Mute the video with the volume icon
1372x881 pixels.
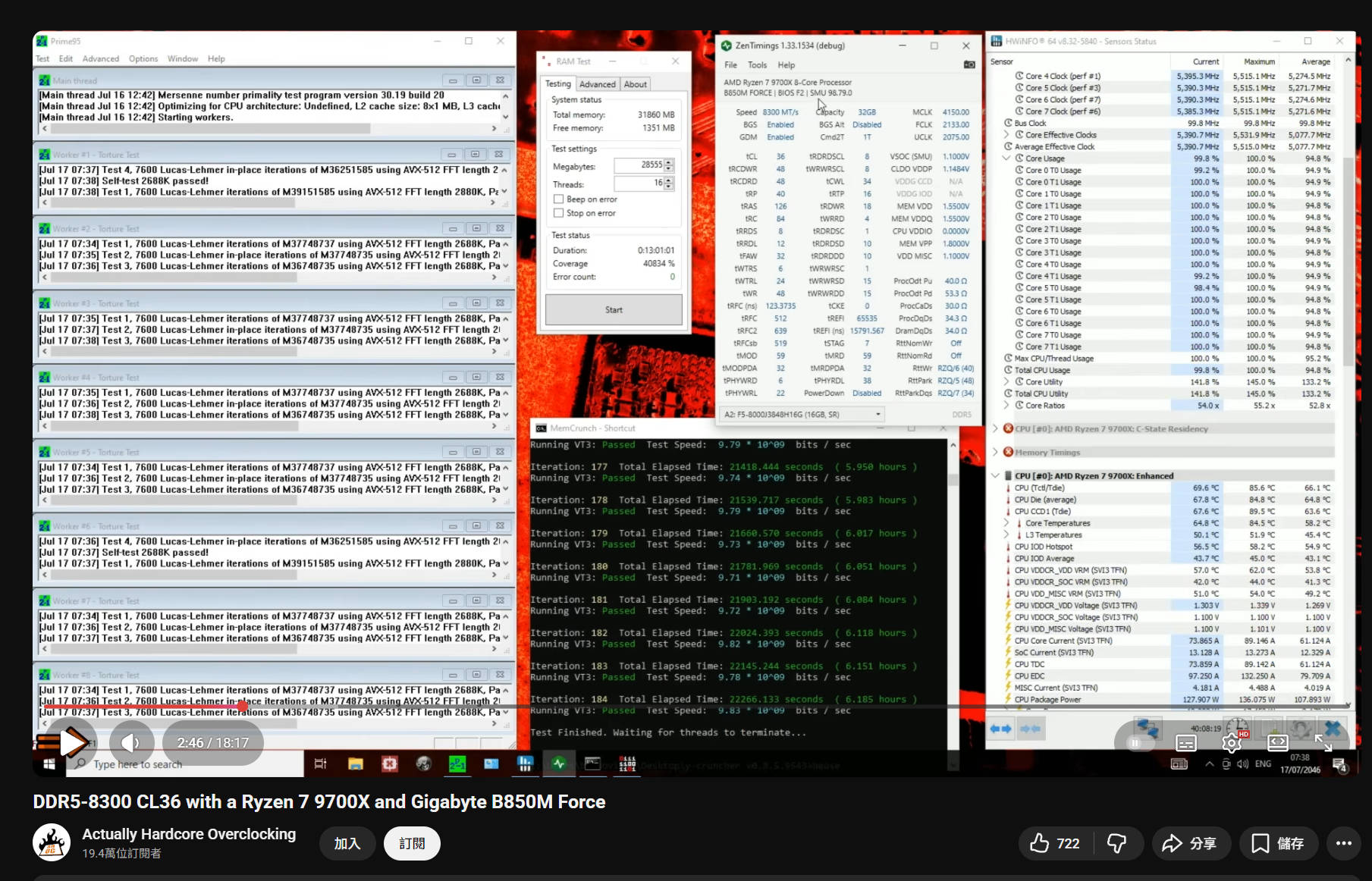point(131,743)
